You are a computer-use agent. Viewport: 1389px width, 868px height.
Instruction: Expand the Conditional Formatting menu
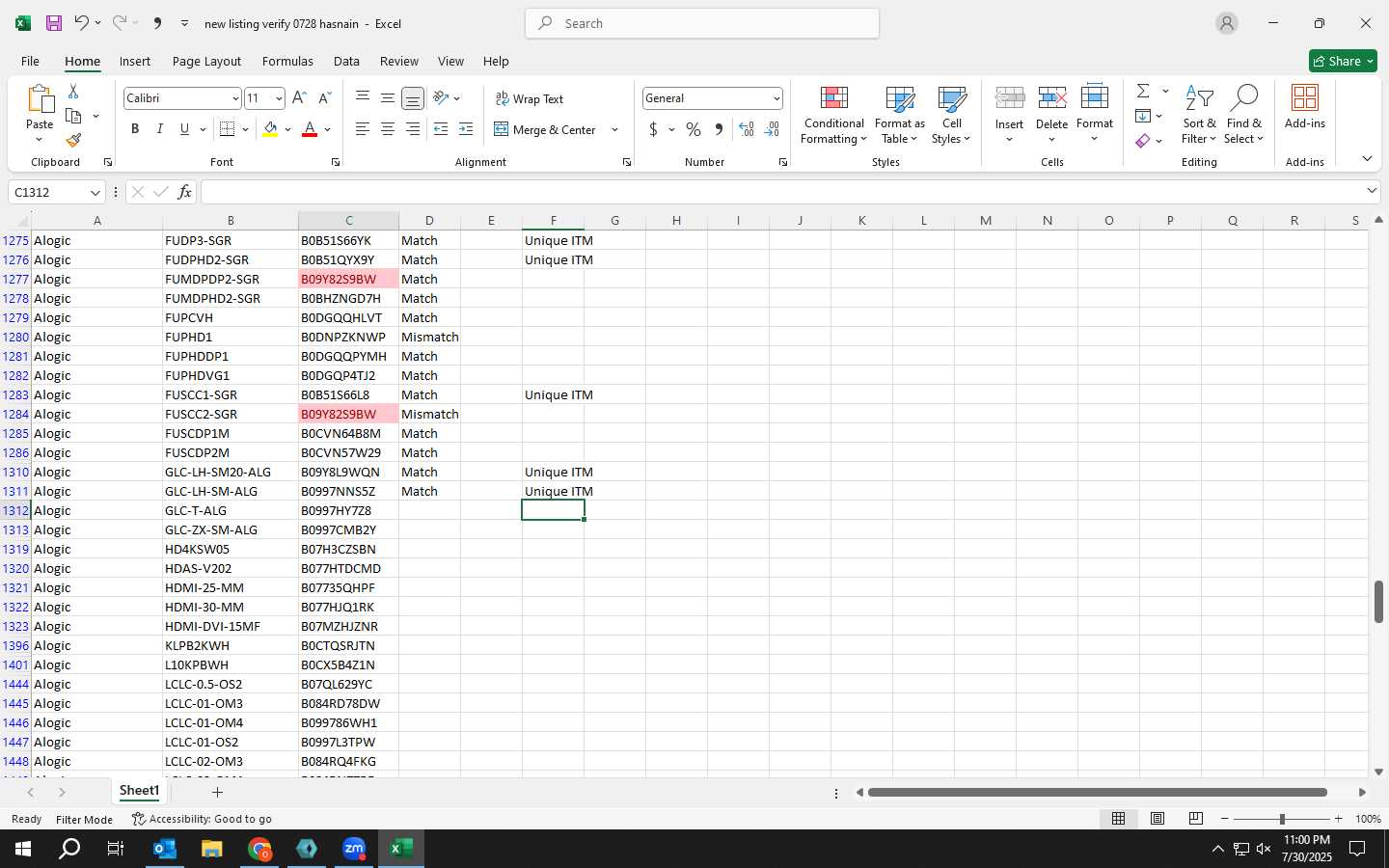pos(834,115)
